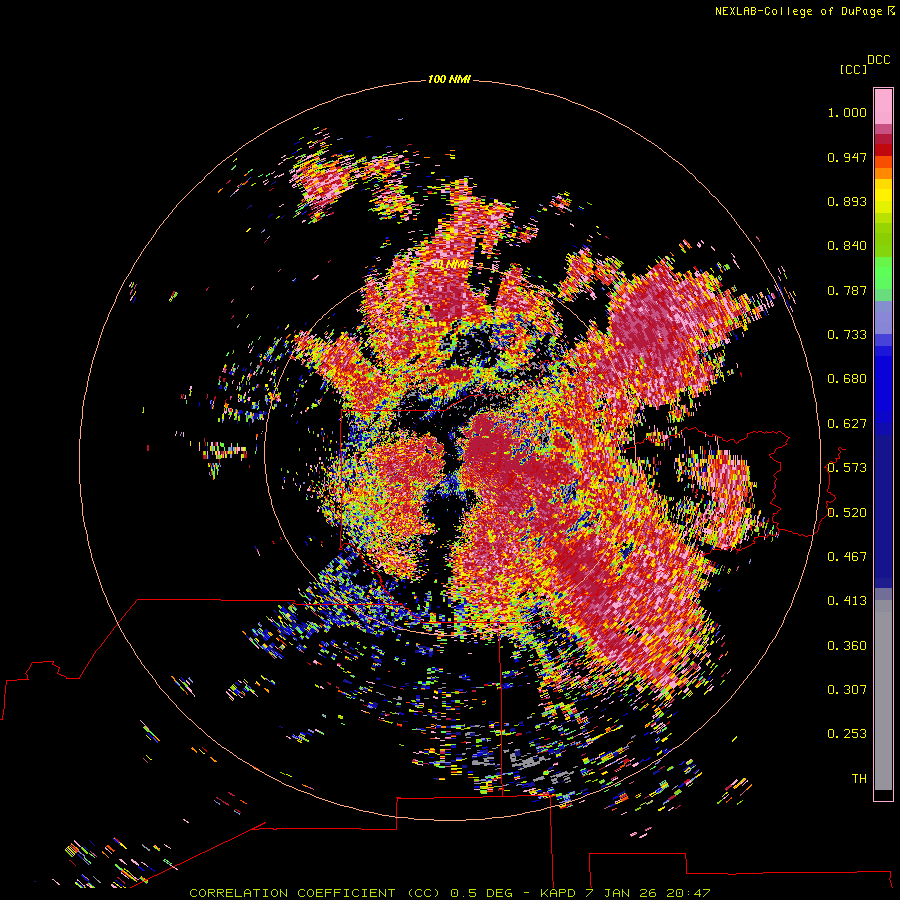Select the 0.787 color scale value
The width and height of the screenshot is (900, 900).
pyautogui.click(x=847, y=290)
